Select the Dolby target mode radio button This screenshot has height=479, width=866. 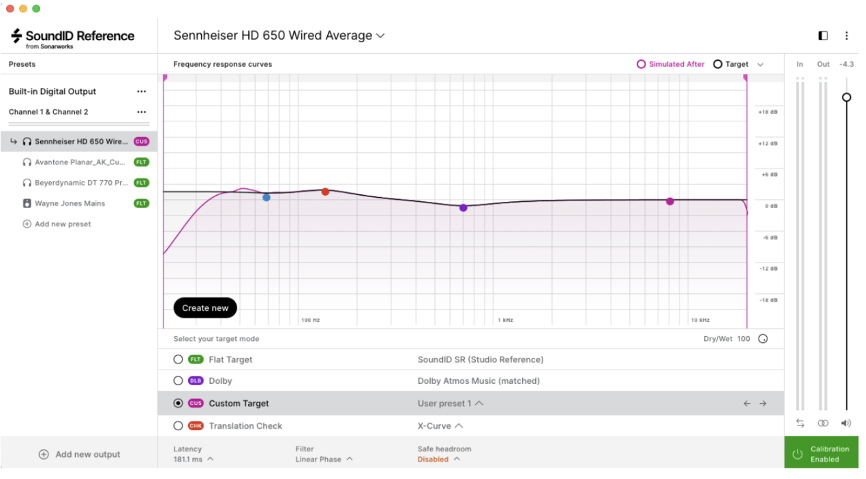coord(178,381)
